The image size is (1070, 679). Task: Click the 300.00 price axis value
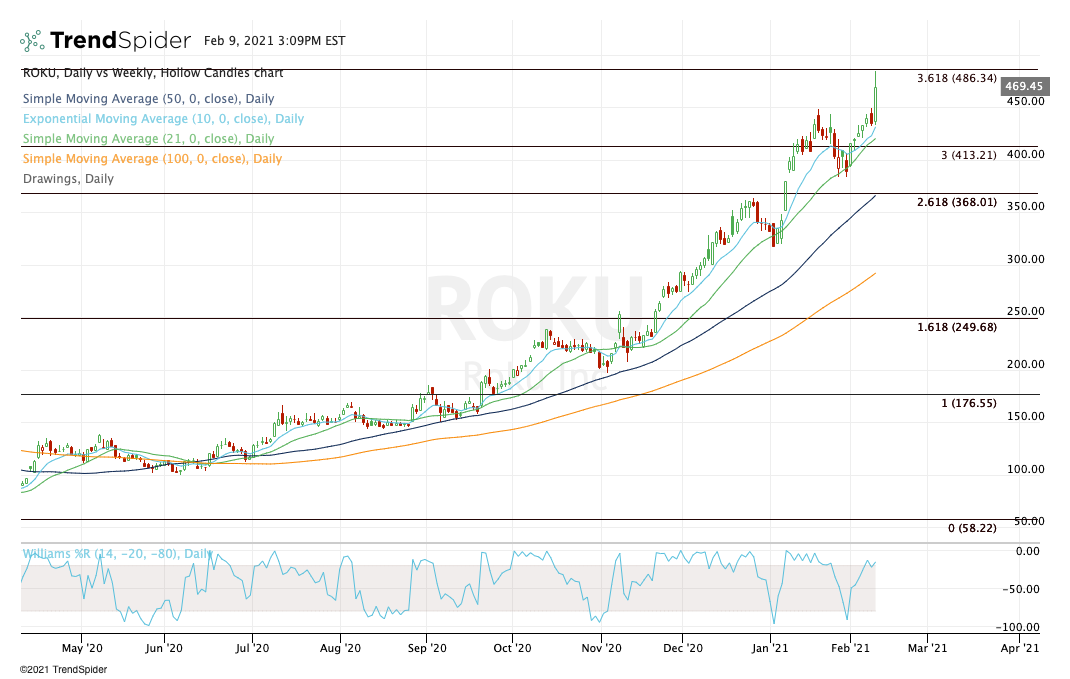pos(1026,259)
